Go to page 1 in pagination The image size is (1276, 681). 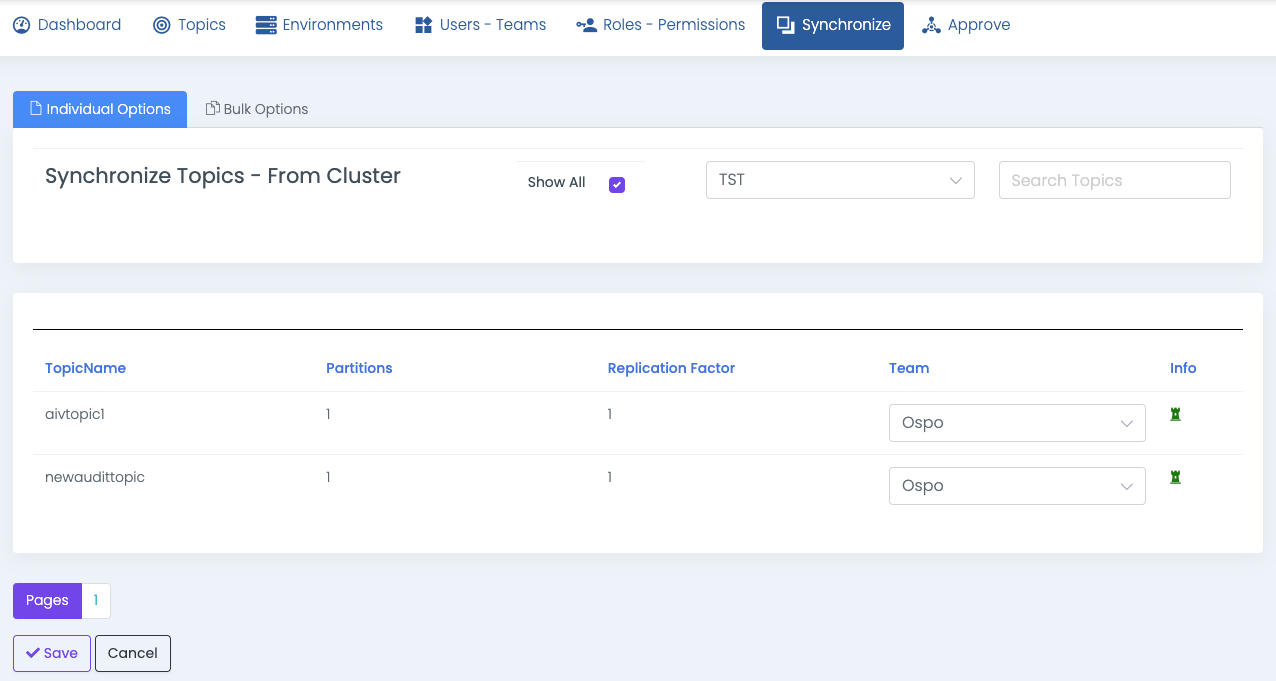point(96,600)
